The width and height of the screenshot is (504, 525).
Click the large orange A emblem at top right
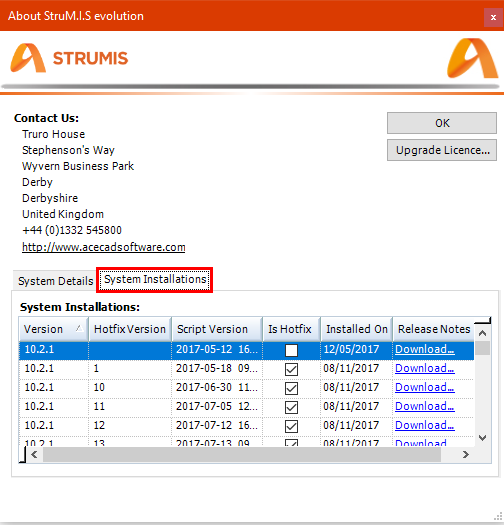(x=473, y=58)
